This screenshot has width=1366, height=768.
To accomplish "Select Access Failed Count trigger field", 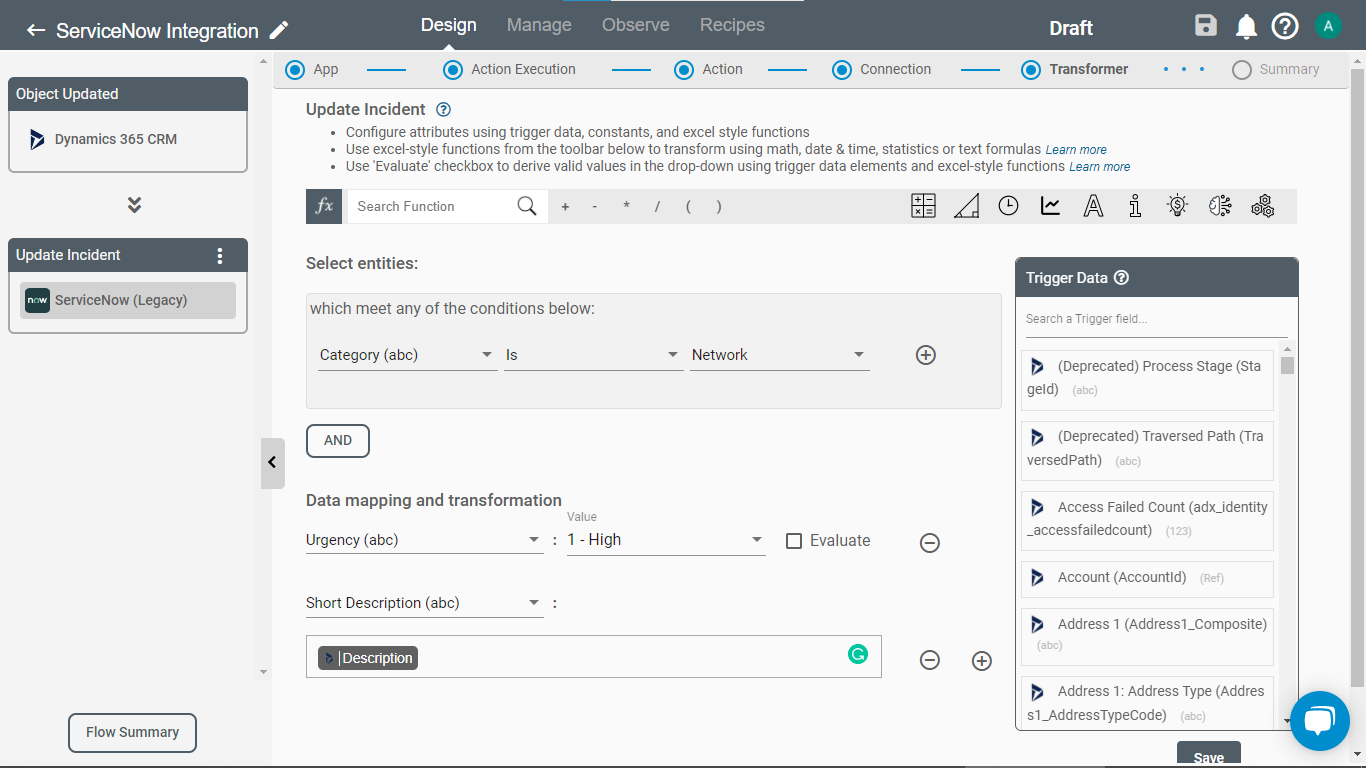I will point(1147,519).
